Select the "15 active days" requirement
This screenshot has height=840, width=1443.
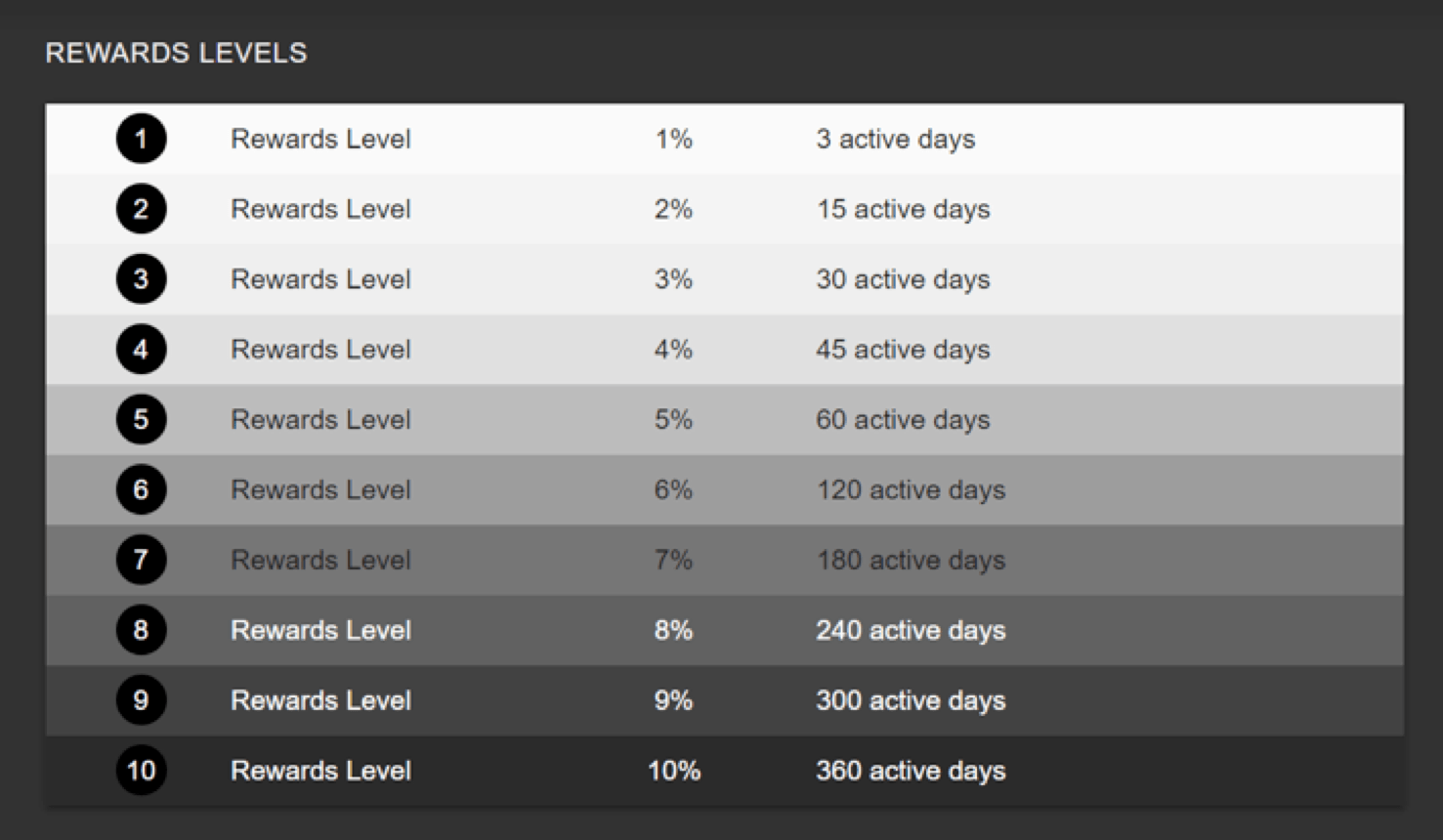click(903, 209)
